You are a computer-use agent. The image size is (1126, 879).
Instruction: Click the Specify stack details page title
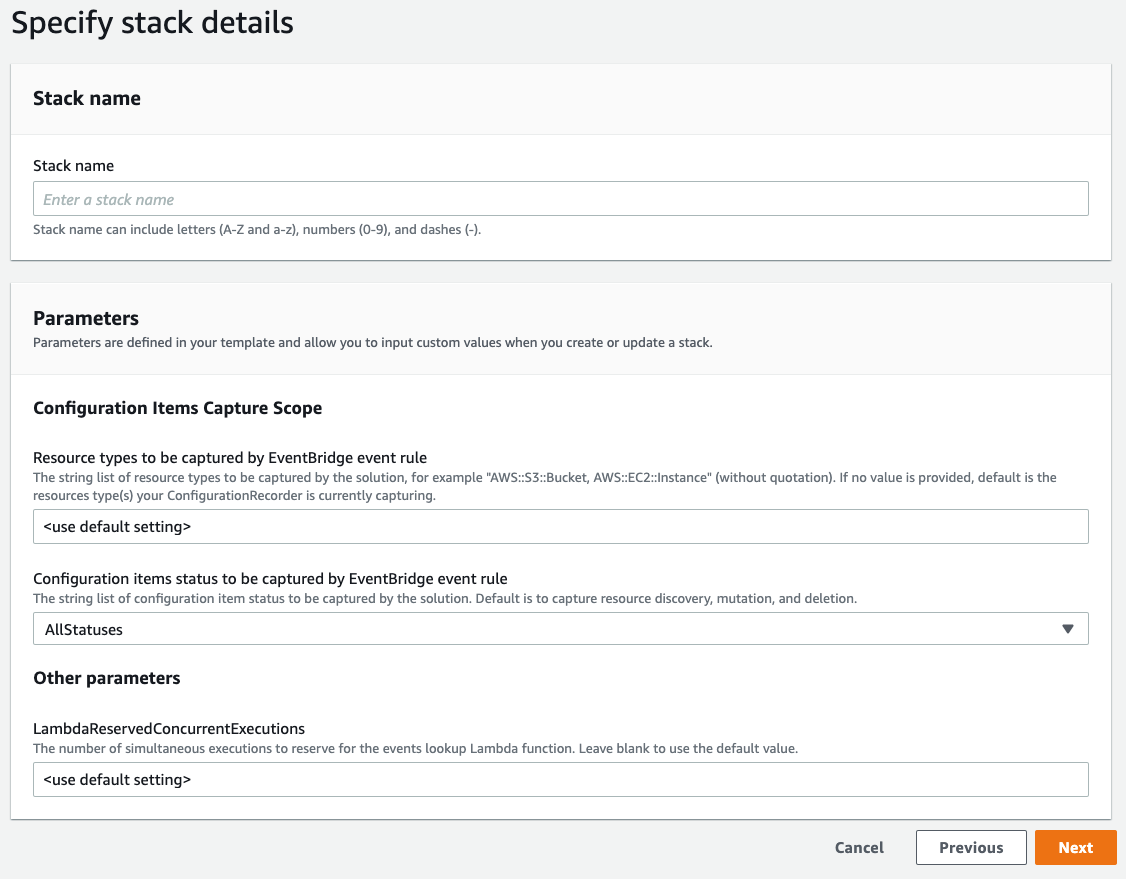click(152, 22)
